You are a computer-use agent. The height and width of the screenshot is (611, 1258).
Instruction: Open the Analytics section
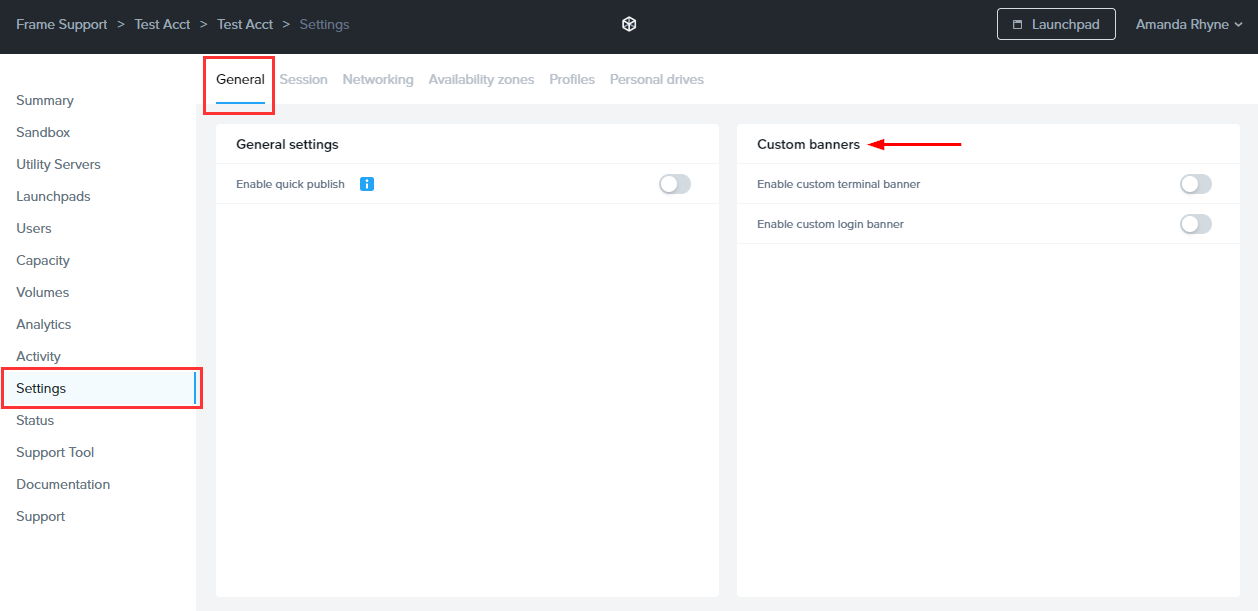pos(43,324)
